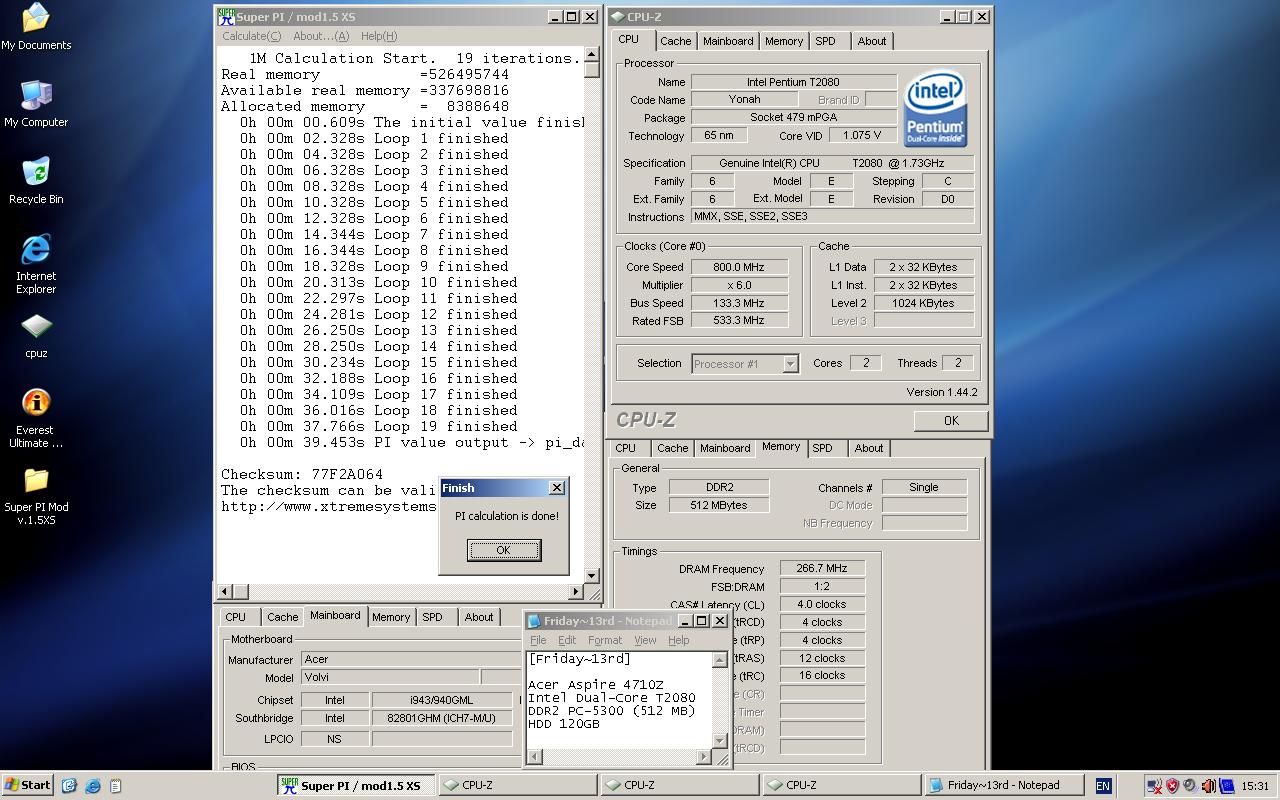The height and width of the screenshot is (800, 1280).
Task: Activate Super PI taskbar button
Action: (x=357, y=785)
